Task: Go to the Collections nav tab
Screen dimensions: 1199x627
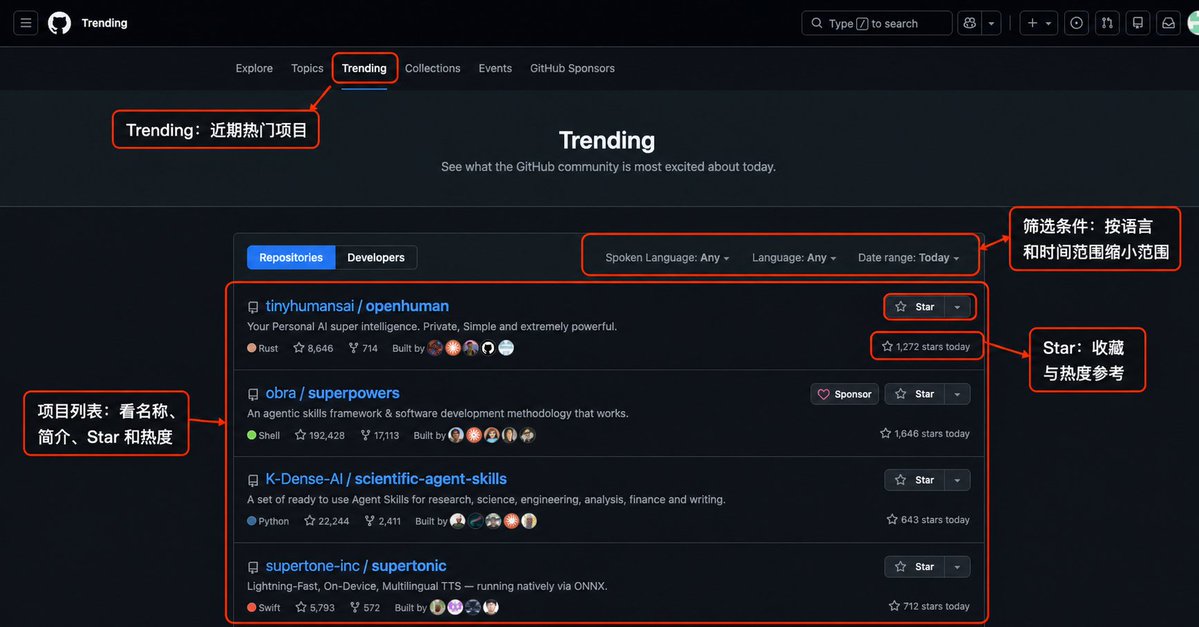Action: 433,68
